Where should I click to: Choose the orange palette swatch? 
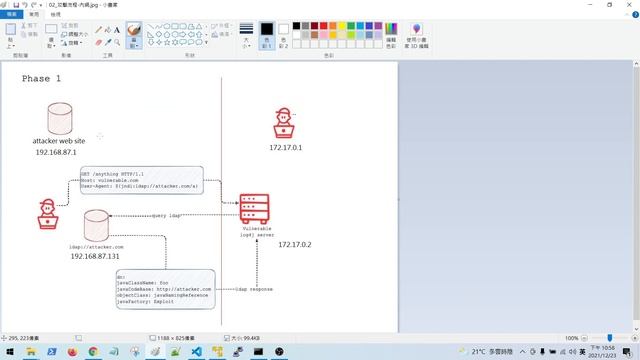333,26
